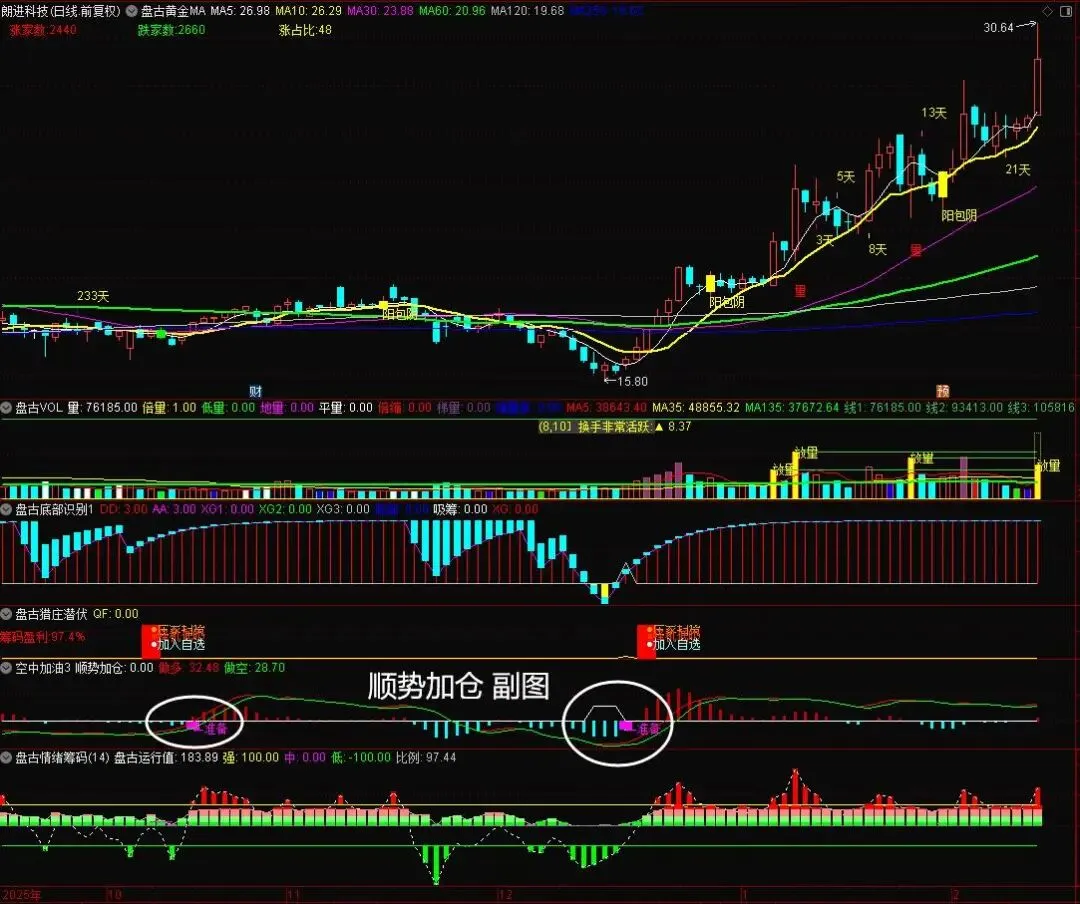1080x904 pixels.
Task: Open the 盘古猎庄潜伏 indicator dropdown icon
Action: coord(6,613)
